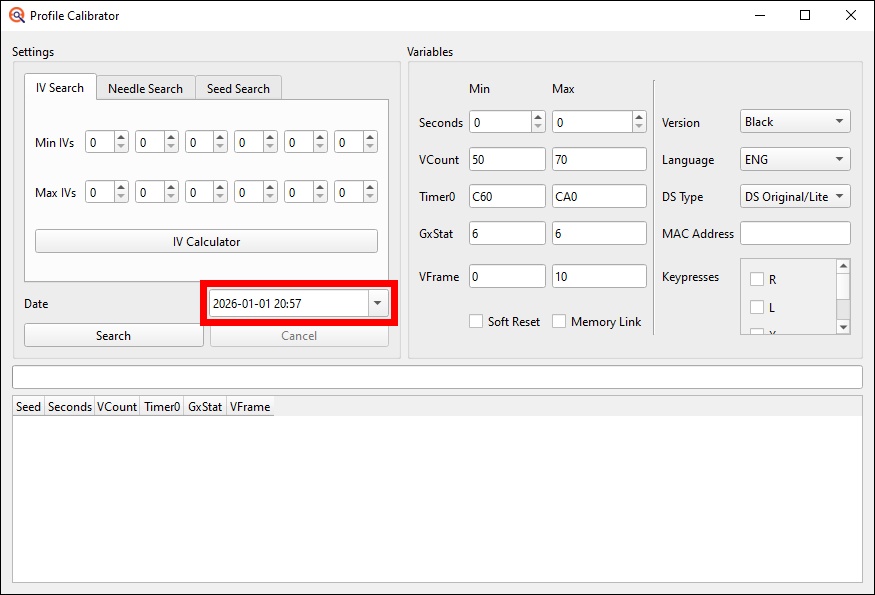Image resolution: width=875 pixels, height=595 pixels.
Task: Click the MAC Address input field
Action: (794, 233)
